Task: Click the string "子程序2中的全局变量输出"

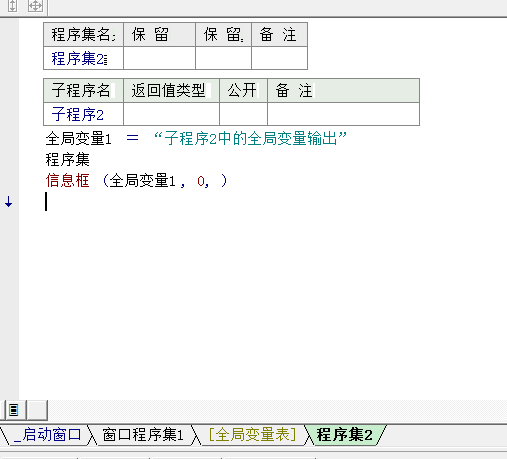Action: pyautogui.click(x=250, y=138)
